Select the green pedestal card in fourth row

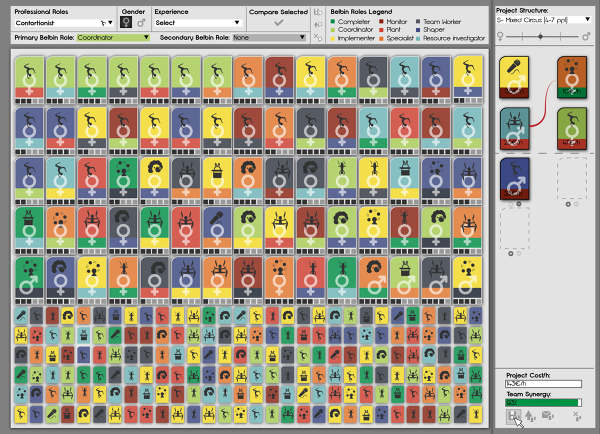29,230
